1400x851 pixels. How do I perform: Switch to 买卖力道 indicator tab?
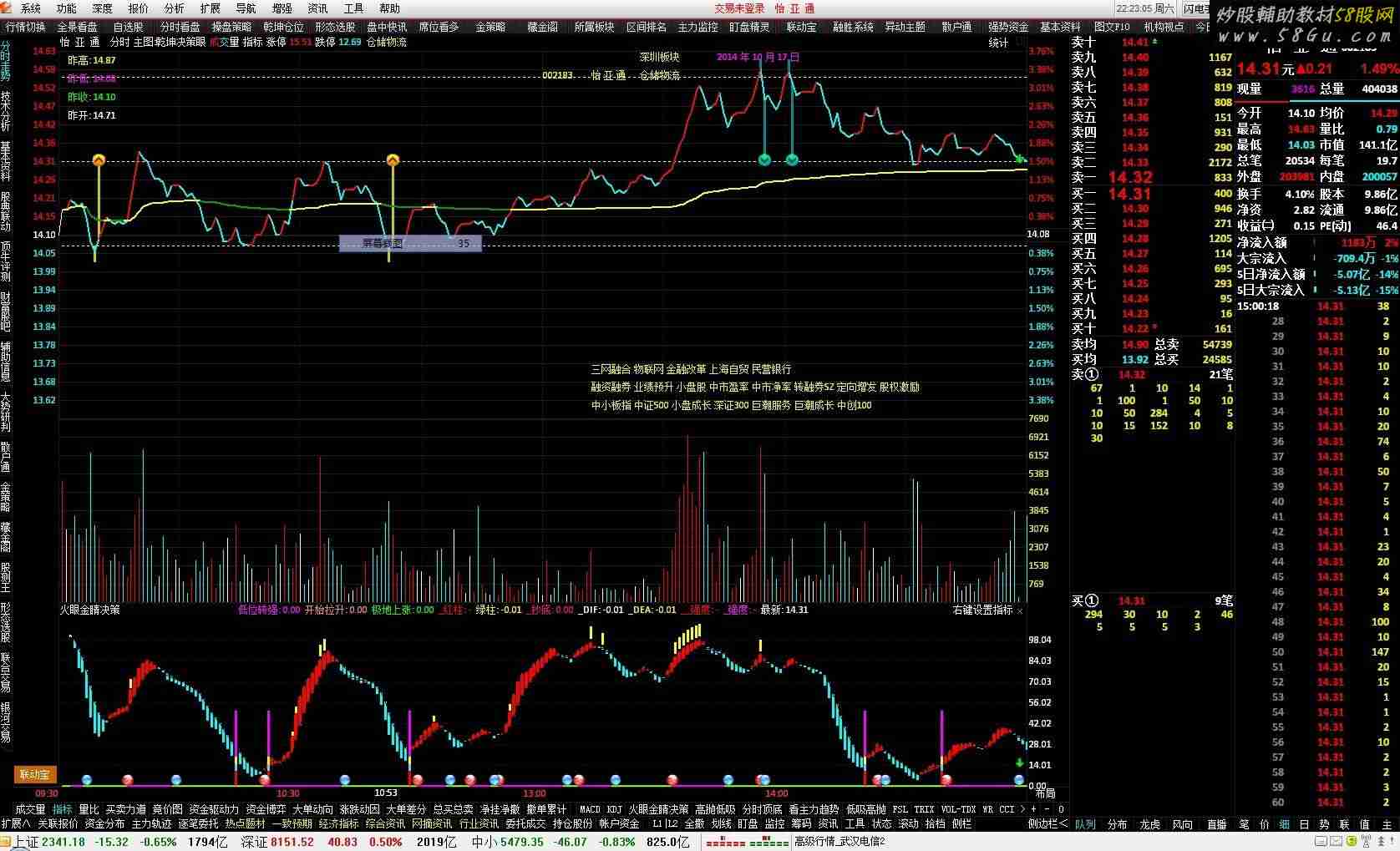click(125, 809)
